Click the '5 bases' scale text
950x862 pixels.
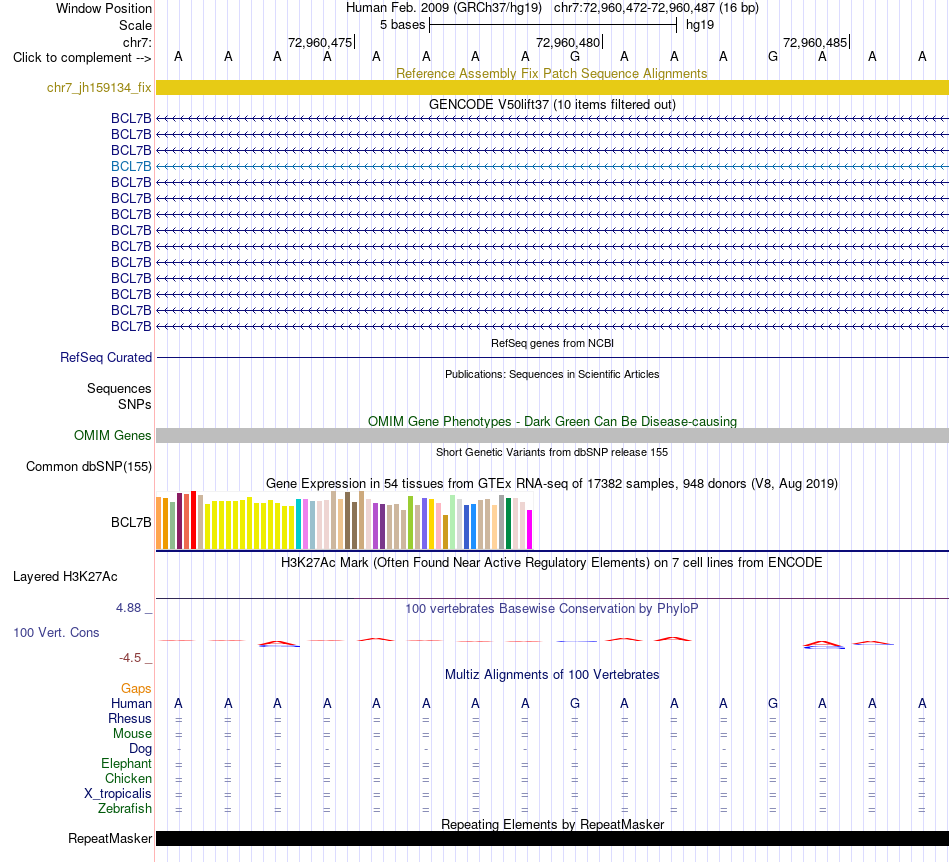pyautogui.click(x=402, y=25)
